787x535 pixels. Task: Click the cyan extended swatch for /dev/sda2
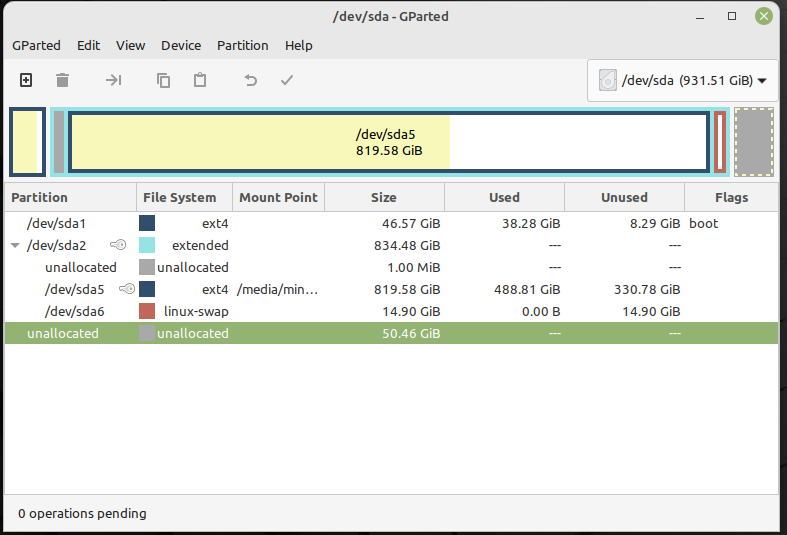[x=147, y=245]
